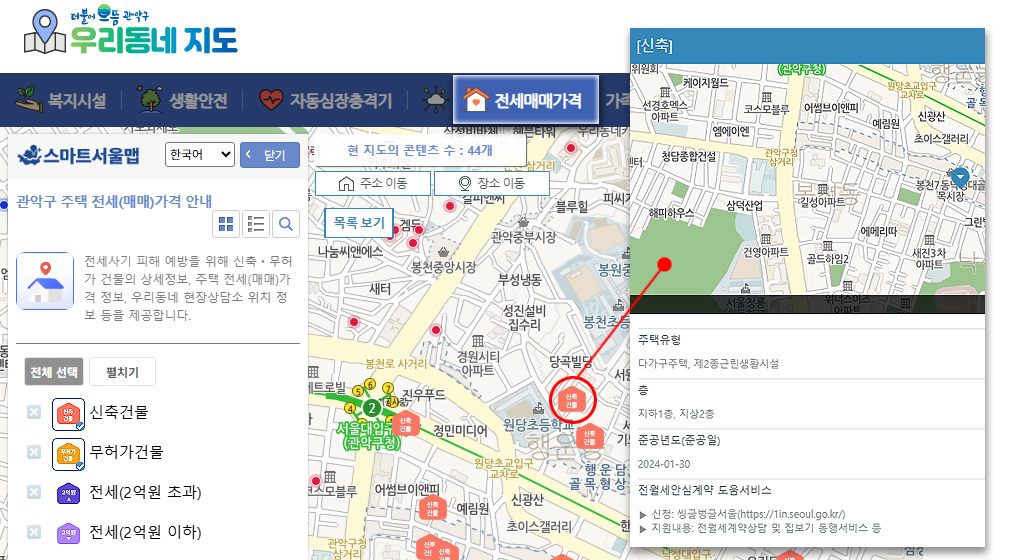Toggle the 전세(2억원 이하) layer checkbox
Image resolution: width=1010 pixels, height=560 pixels.
point(34,532)
